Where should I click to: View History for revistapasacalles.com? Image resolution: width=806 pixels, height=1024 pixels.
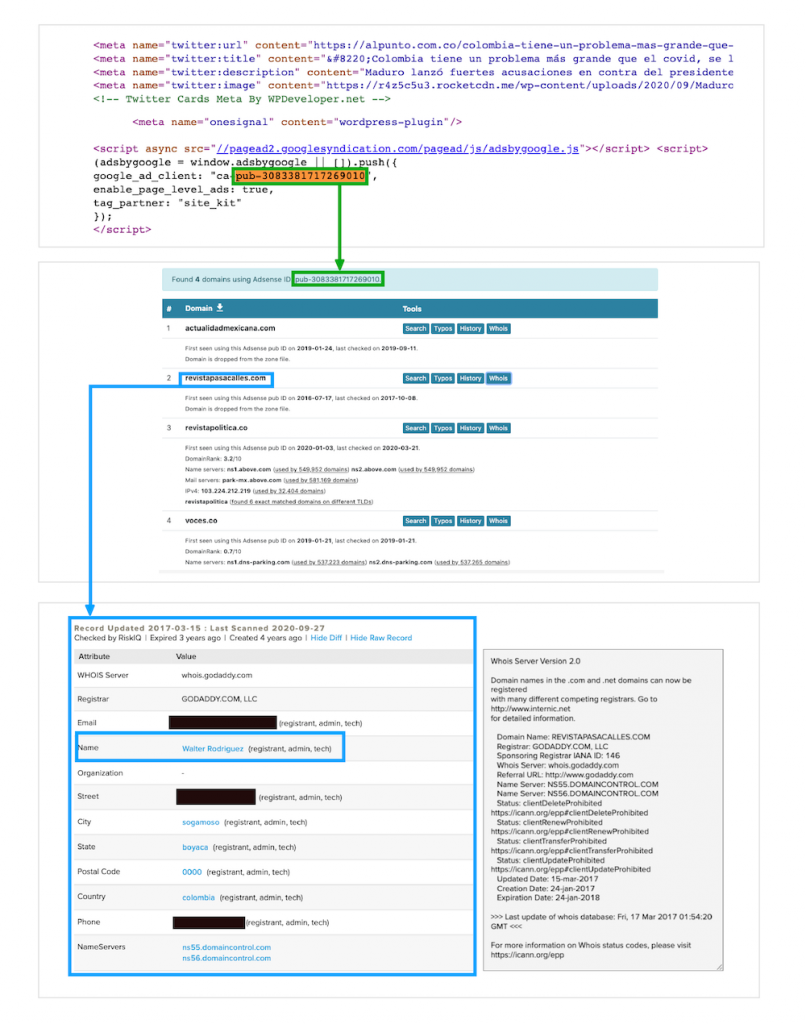[470, 378]
